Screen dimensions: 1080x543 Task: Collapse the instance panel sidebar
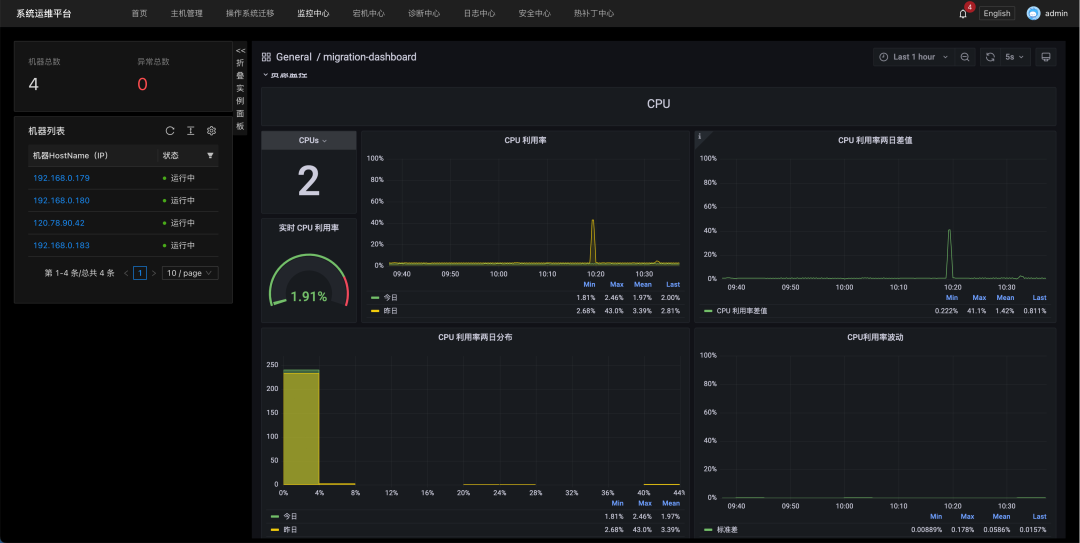click(x=240, y=88)
